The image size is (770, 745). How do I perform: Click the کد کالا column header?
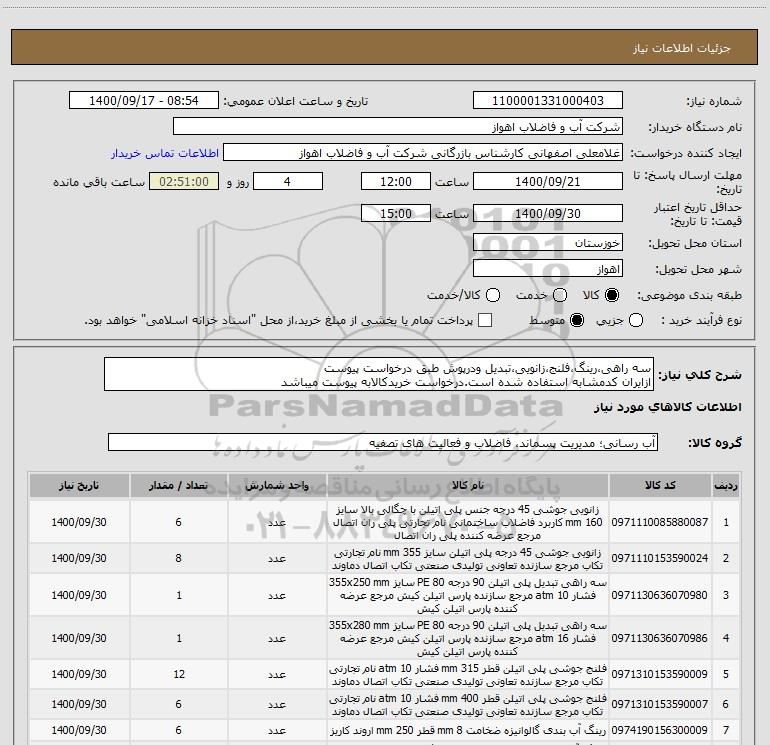coord(660,486)
